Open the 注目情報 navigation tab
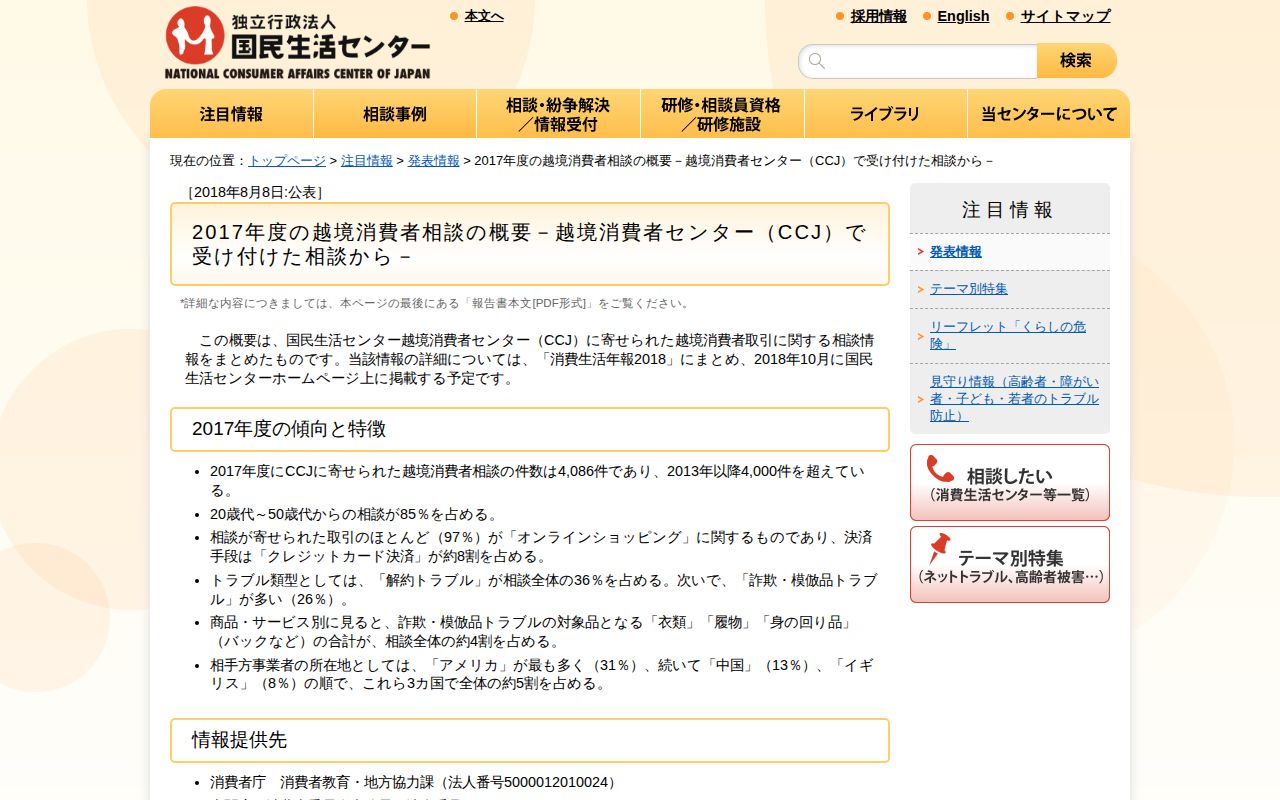Screen dimensions: 1280x800 point(232,114)
